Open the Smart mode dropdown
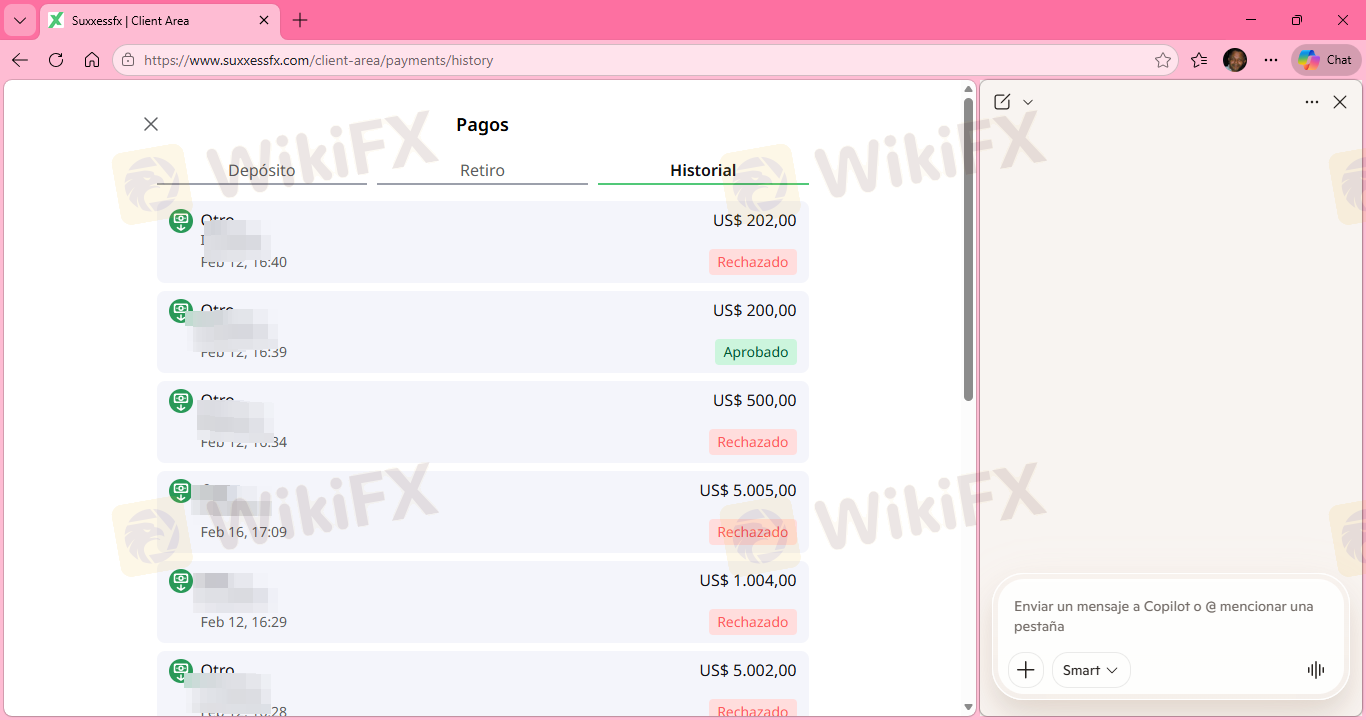 tap(1091, 670)
